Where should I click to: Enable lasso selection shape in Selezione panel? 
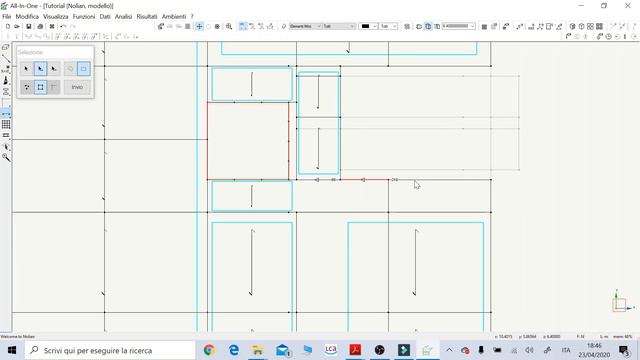pos(70,69)
